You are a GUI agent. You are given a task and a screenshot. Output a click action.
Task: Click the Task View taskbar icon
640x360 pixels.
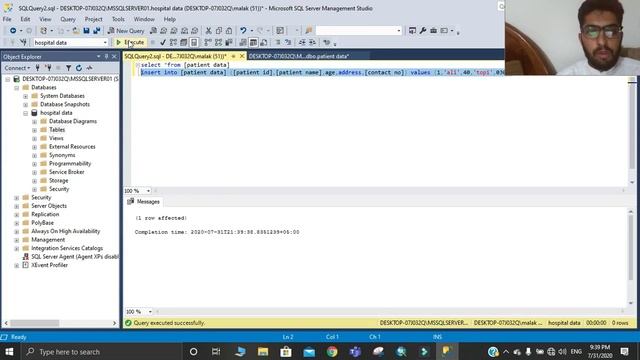tap(216, 351)
